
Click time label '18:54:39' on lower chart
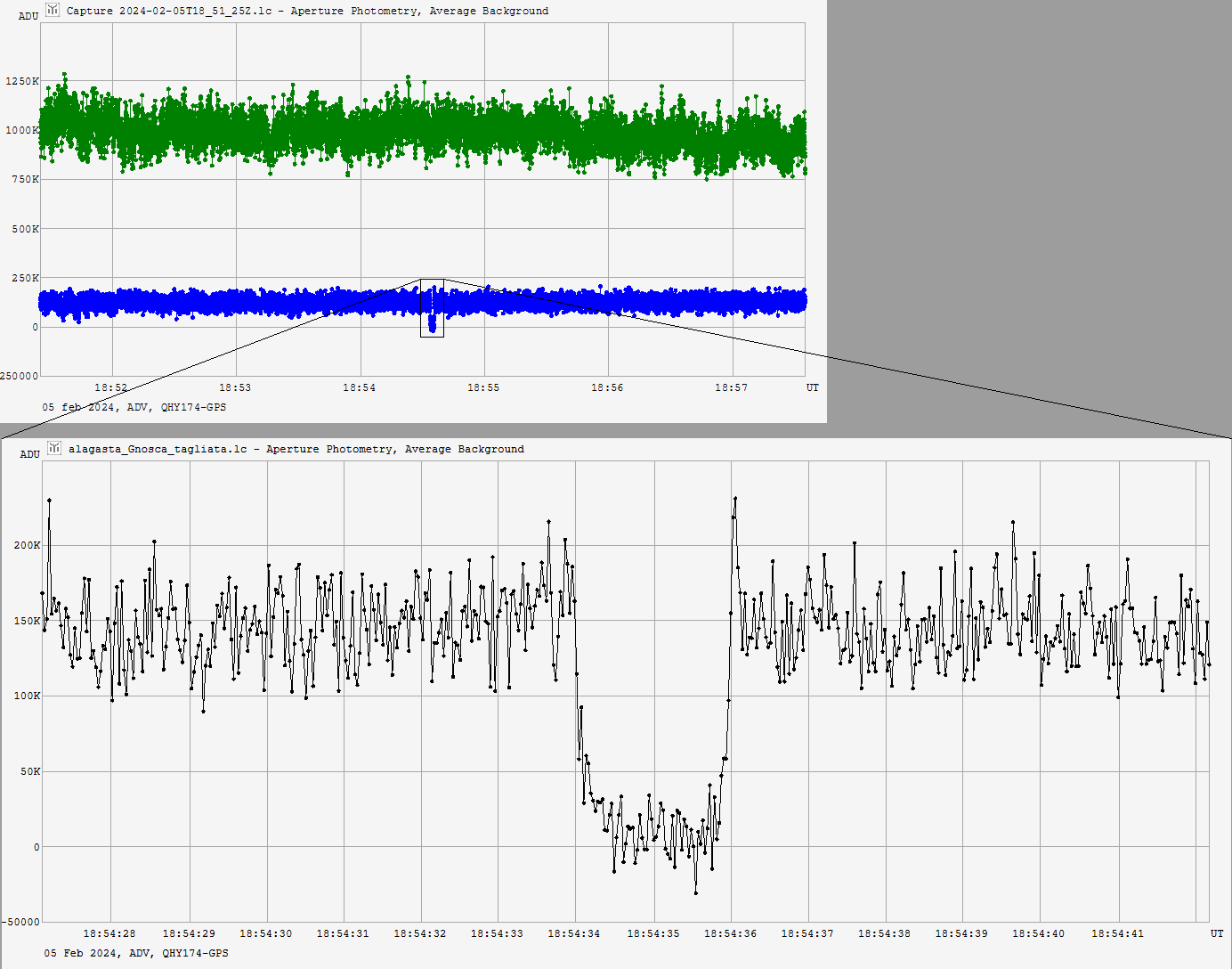pyautogui.click(x=961, y=933)
